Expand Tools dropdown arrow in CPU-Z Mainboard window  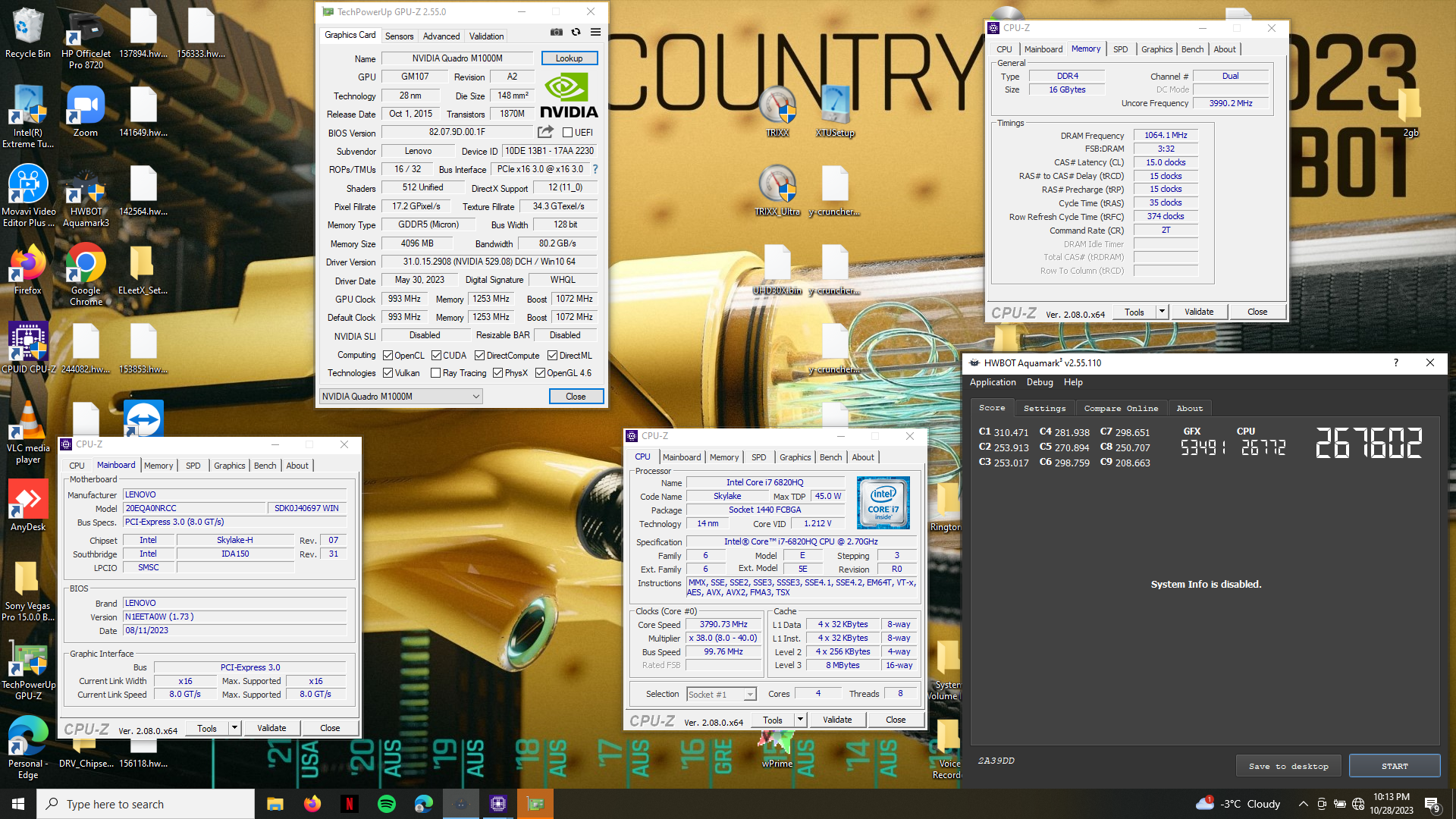[234, 727]
